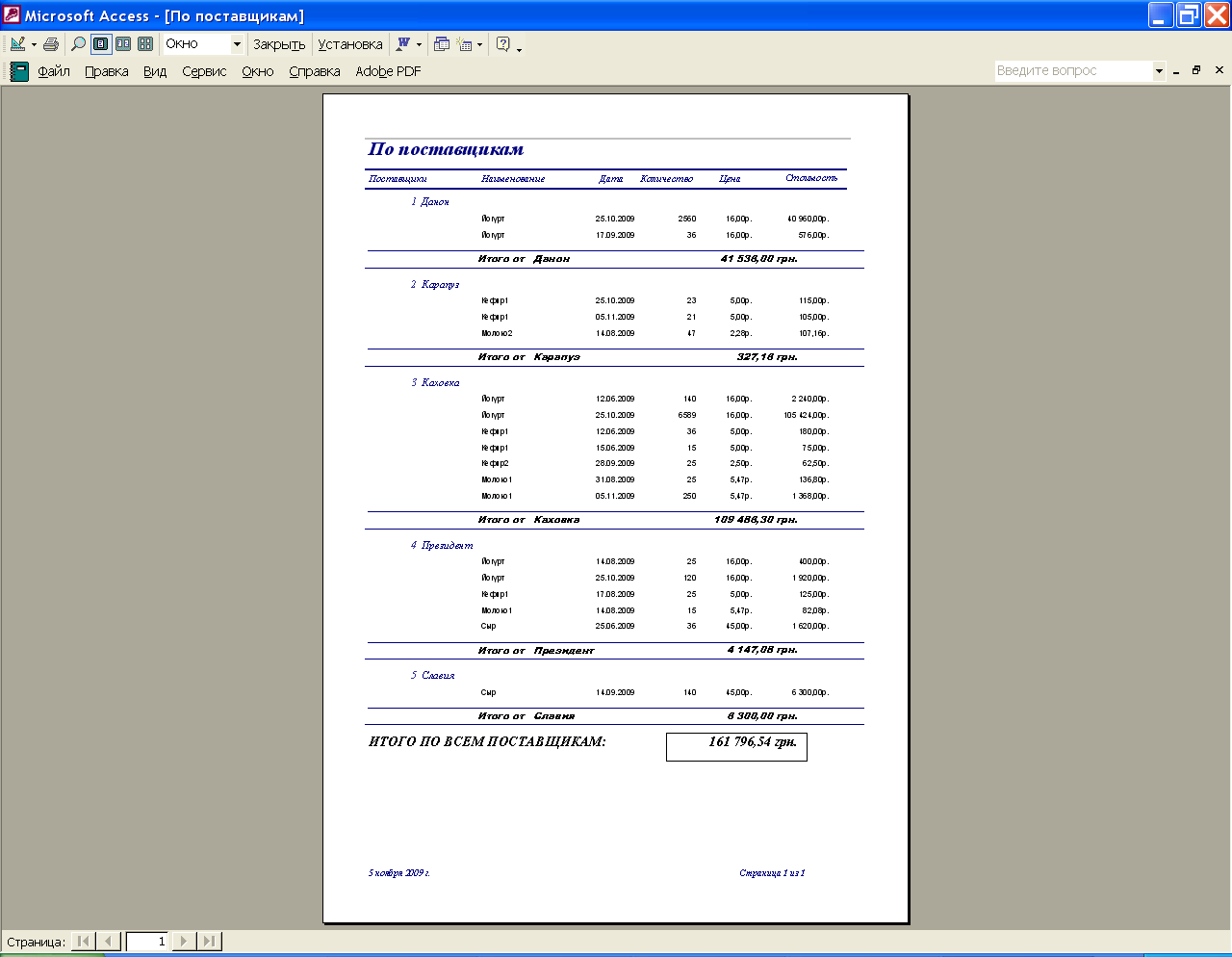Click the supplier group '4 Президент'
The width and height of the screenshot is (1232, 957).
[x=442, y=546]
